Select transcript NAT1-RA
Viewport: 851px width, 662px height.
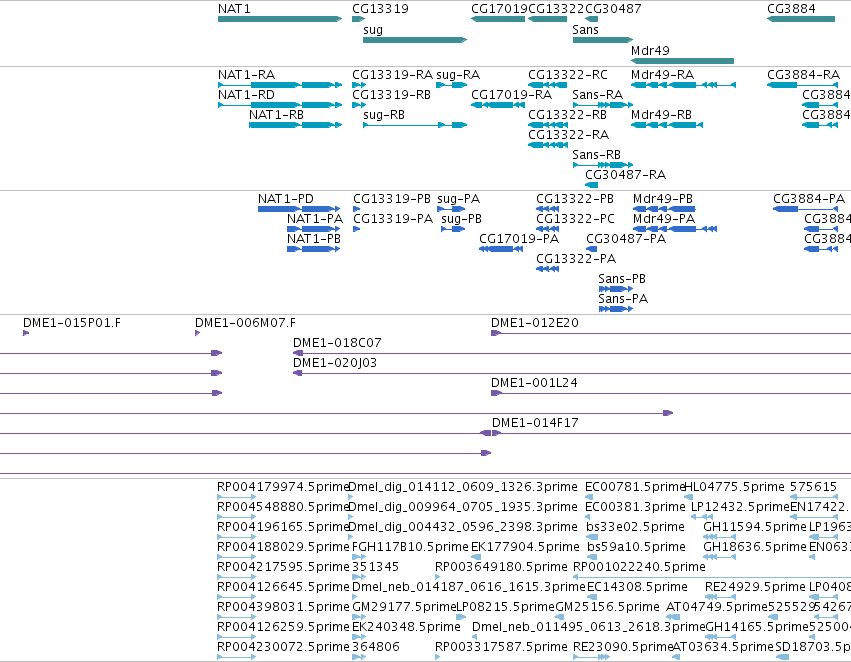(280, 85)
